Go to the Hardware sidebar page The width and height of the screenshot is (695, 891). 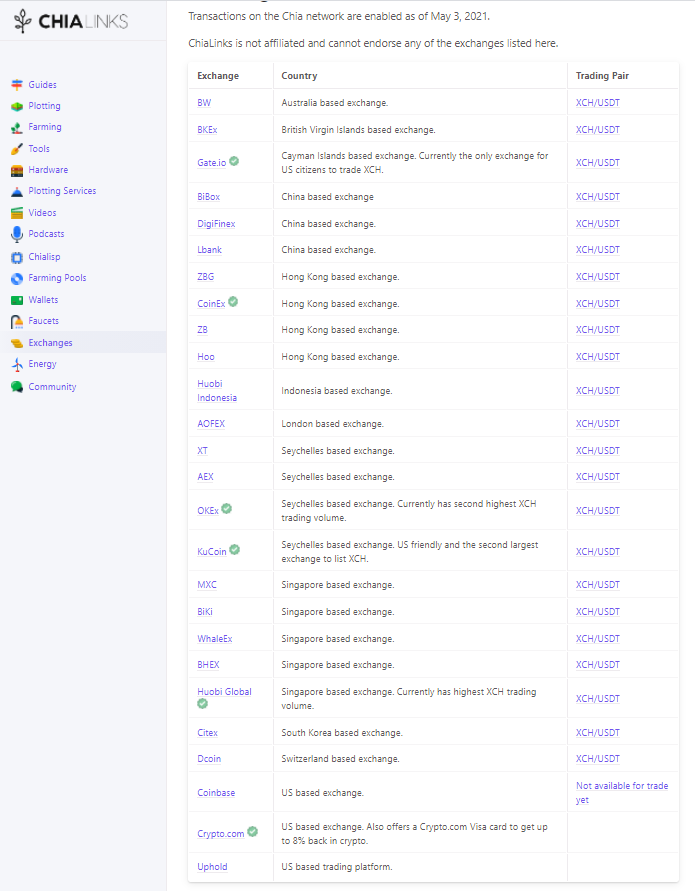(x=48, y=170)
